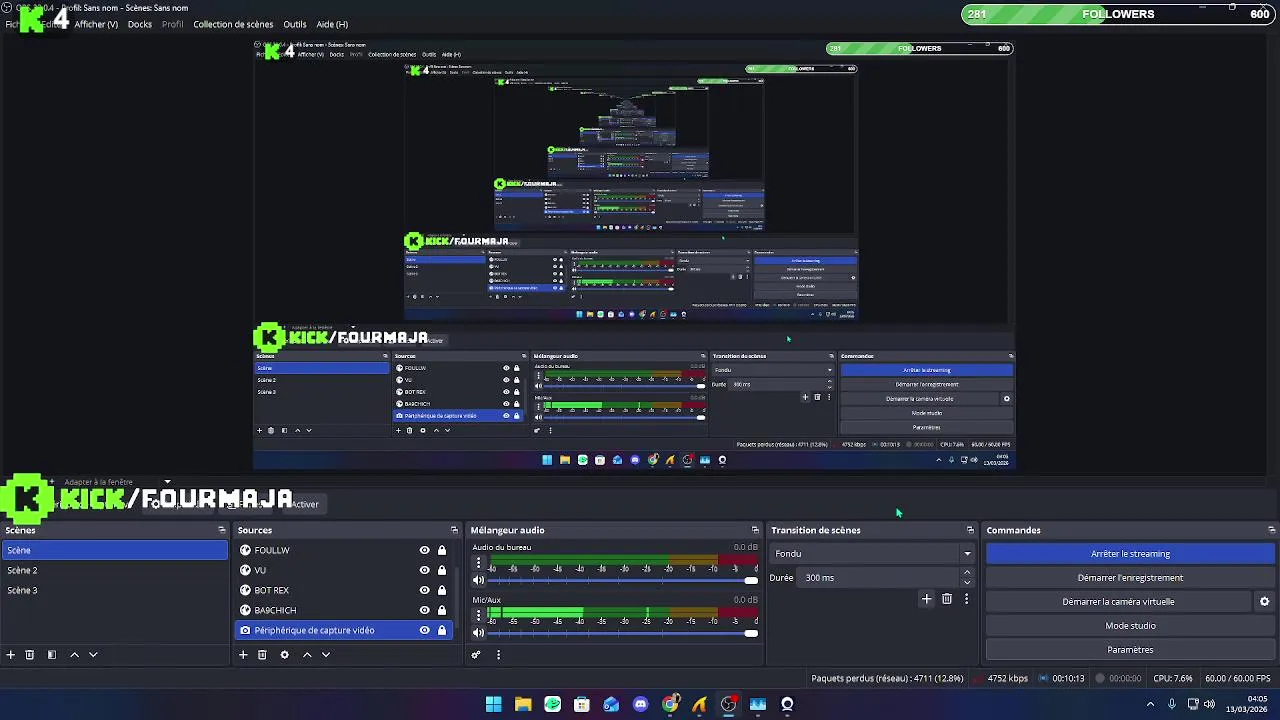Image resolution: width=1280 pixels, height=720 pixels.
Task: Open advanced audio properties gears icon
Action: tap(476, 655)
